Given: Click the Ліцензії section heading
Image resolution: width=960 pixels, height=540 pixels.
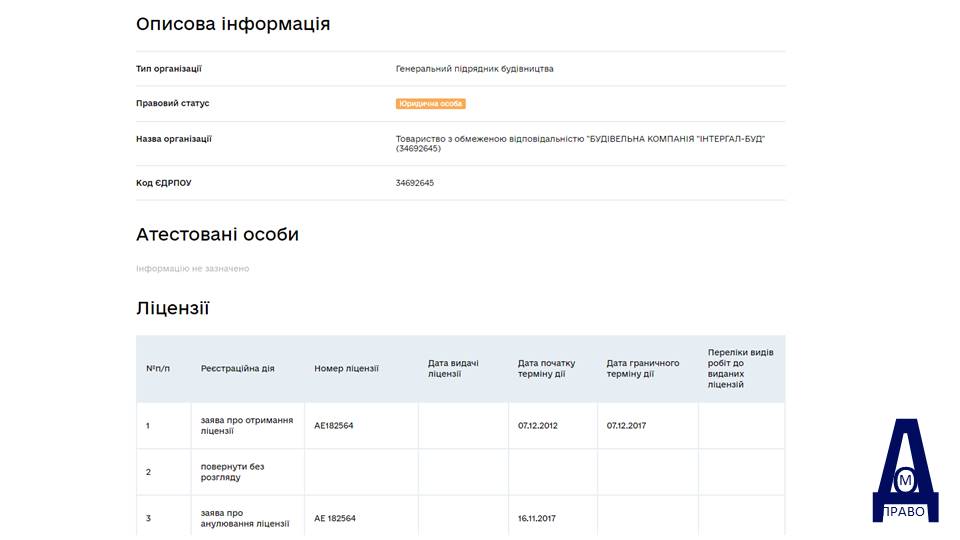Looking at the screenshot, I should tap(173, 308).
